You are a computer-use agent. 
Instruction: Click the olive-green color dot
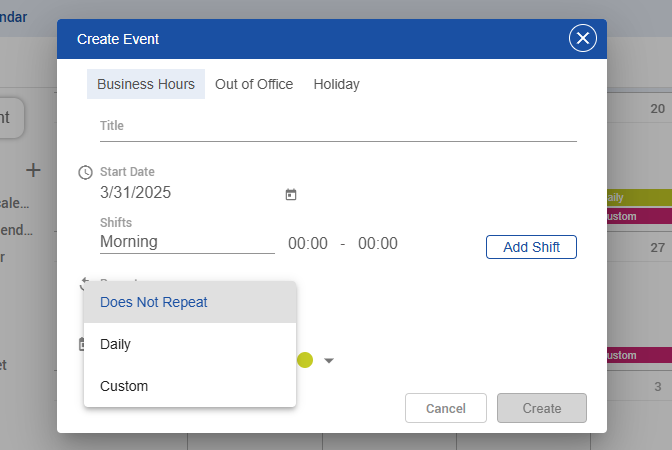click(x=305, y=360)
